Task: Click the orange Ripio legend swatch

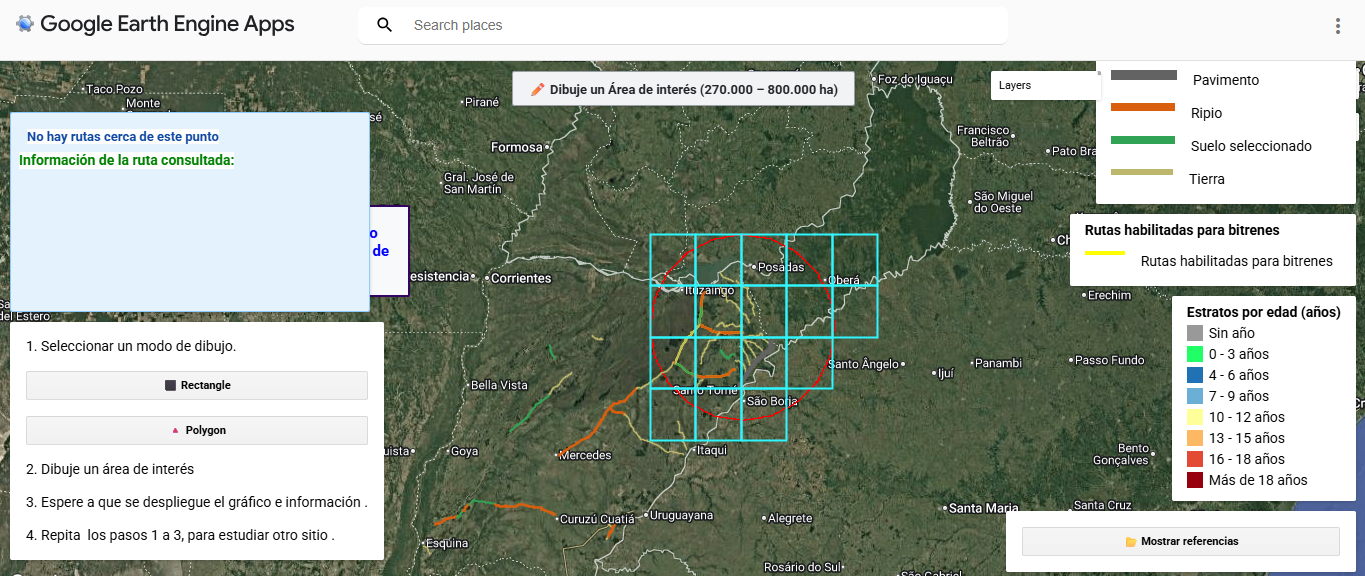Action: coord(1143,107)
